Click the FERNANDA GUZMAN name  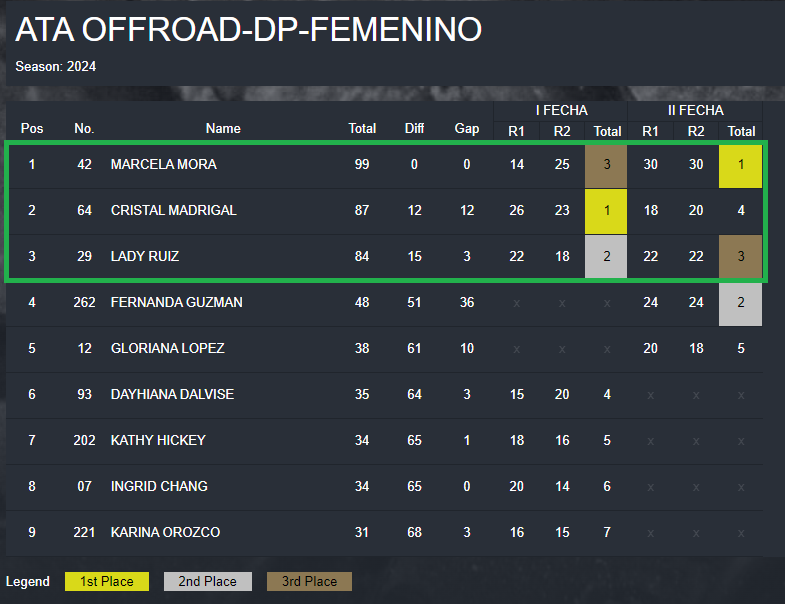177,303
